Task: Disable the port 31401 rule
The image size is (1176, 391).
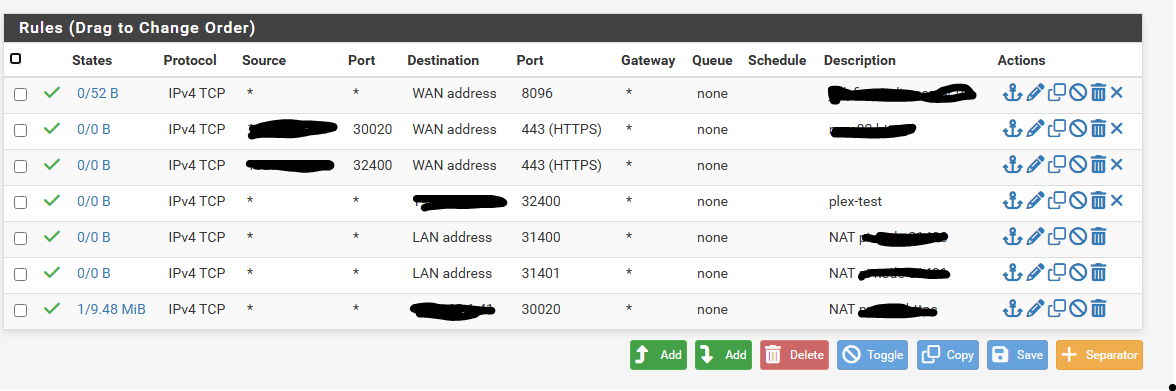Action: 1078,273
